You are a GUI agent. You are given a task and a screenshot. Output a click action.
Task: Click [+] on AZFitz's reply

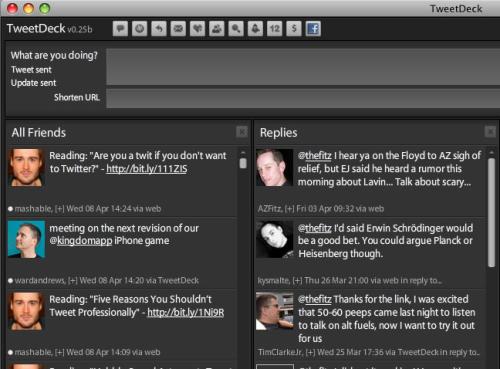[290, 209]
